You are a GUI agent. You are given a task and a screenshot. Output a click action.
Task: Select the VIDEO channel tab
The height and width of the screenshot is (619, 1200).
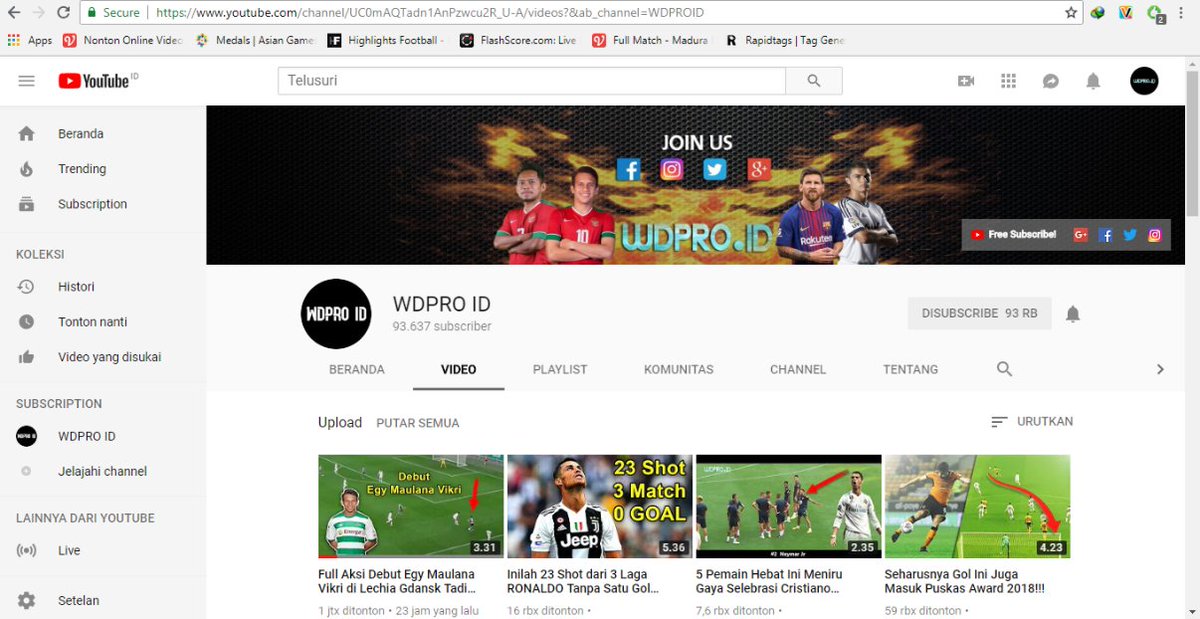pos(459,369)
